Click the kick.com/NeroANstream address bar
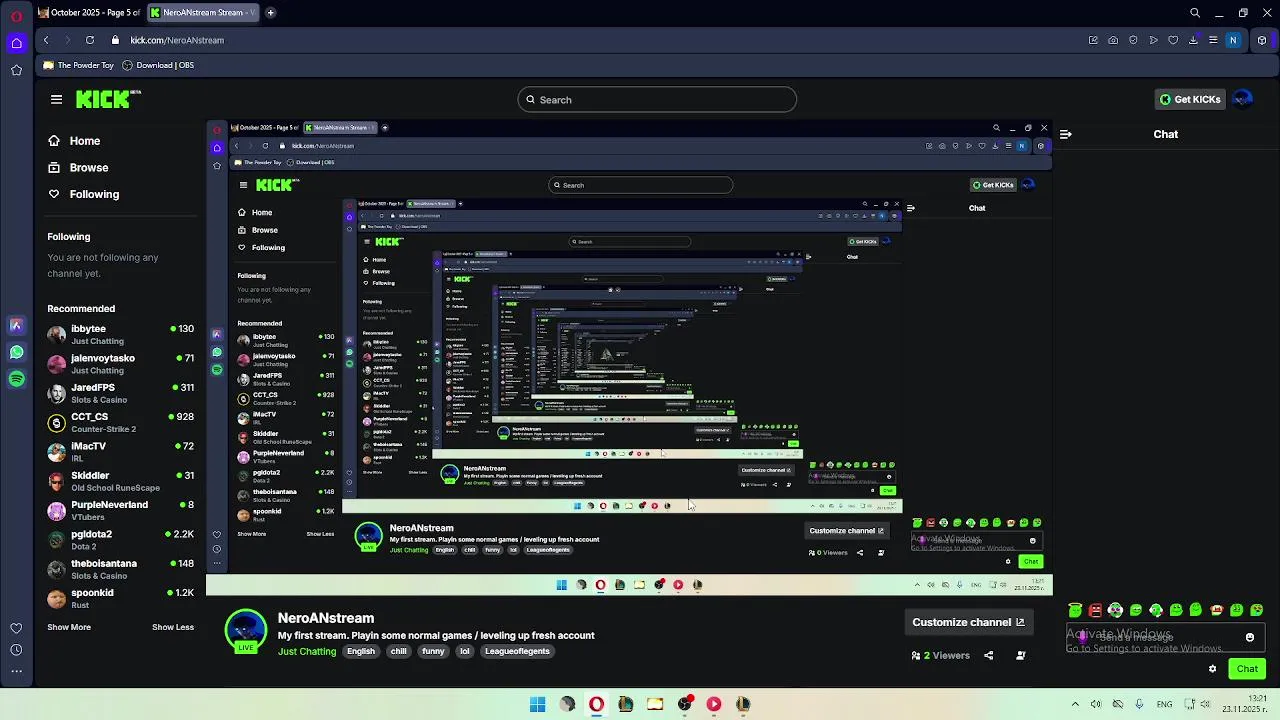 point(176,40)
